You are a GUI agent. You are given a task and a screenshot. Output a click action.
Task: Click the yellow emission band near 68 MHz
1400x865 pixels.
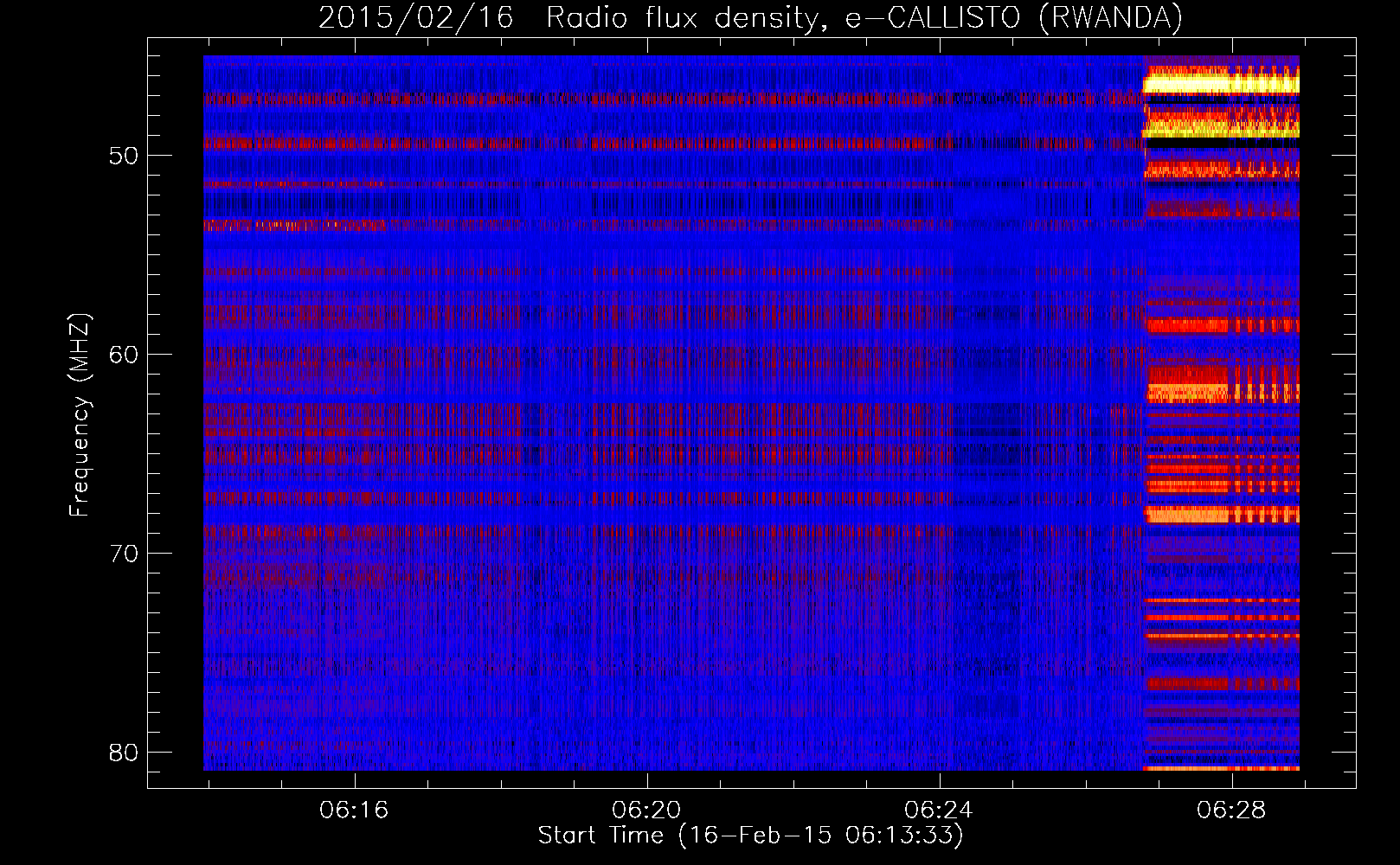1221,515
